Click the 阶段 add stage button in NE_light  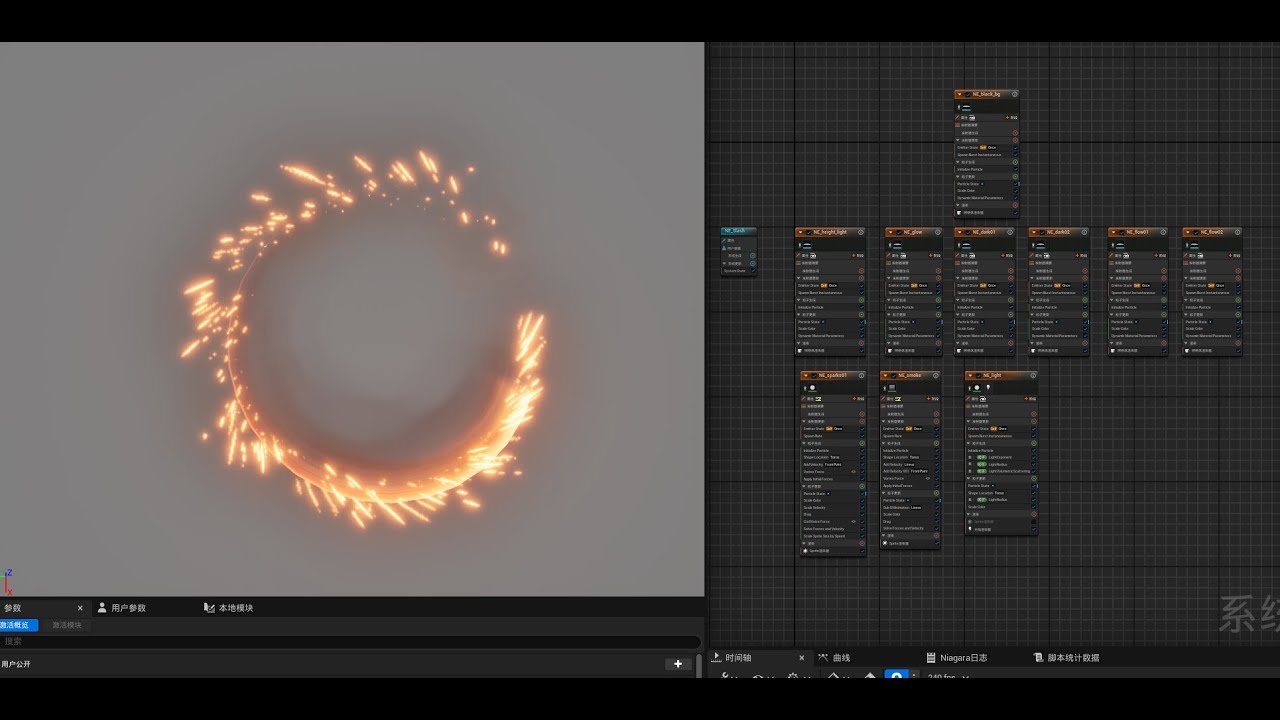click(x=1029, y=399)
